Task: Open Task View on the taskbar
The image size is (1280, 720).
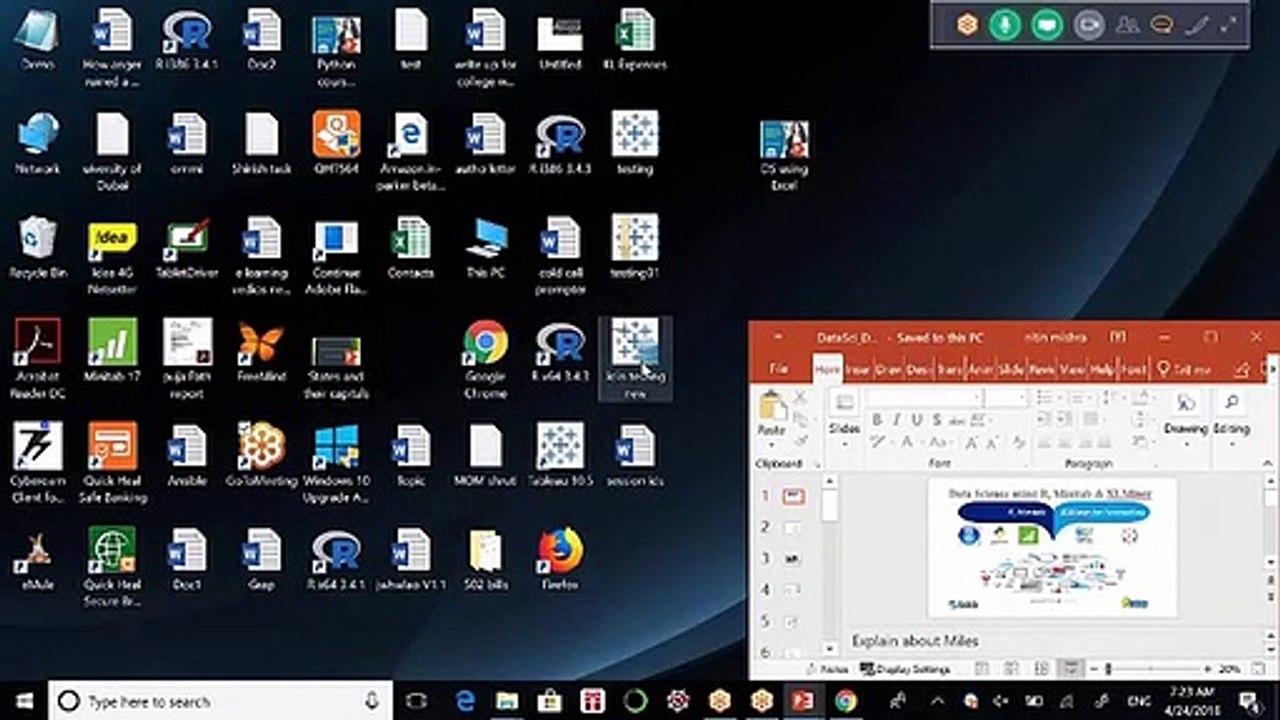Action: point(418,701)
